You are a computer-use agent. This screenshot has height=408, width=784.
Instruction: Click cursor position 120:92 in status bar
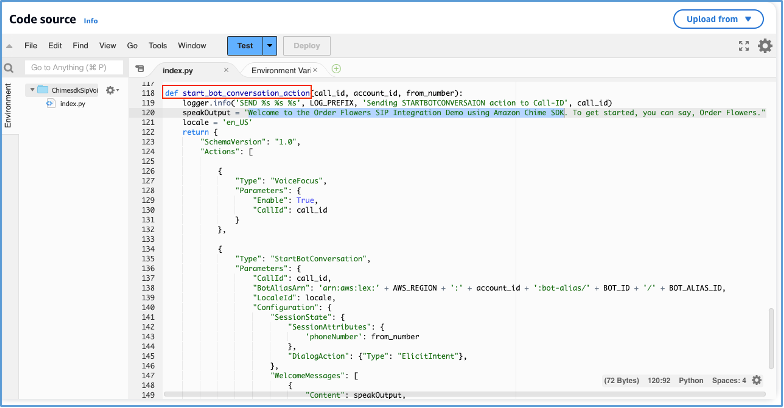pyautogui.click(x=659, y=380)
